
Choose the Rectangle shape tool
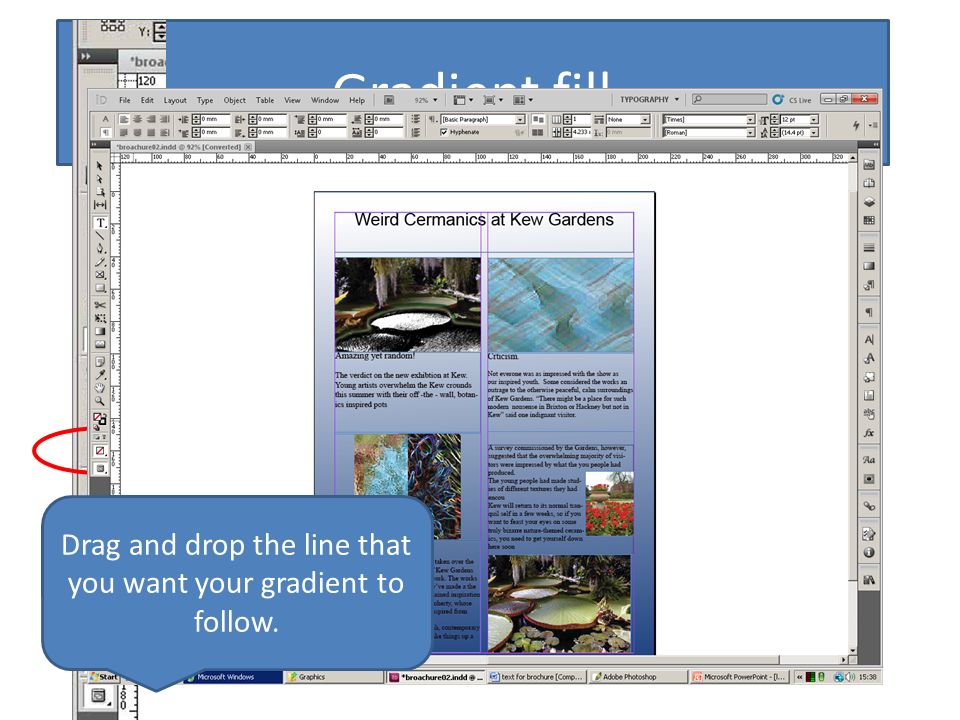tap(100, 288)
